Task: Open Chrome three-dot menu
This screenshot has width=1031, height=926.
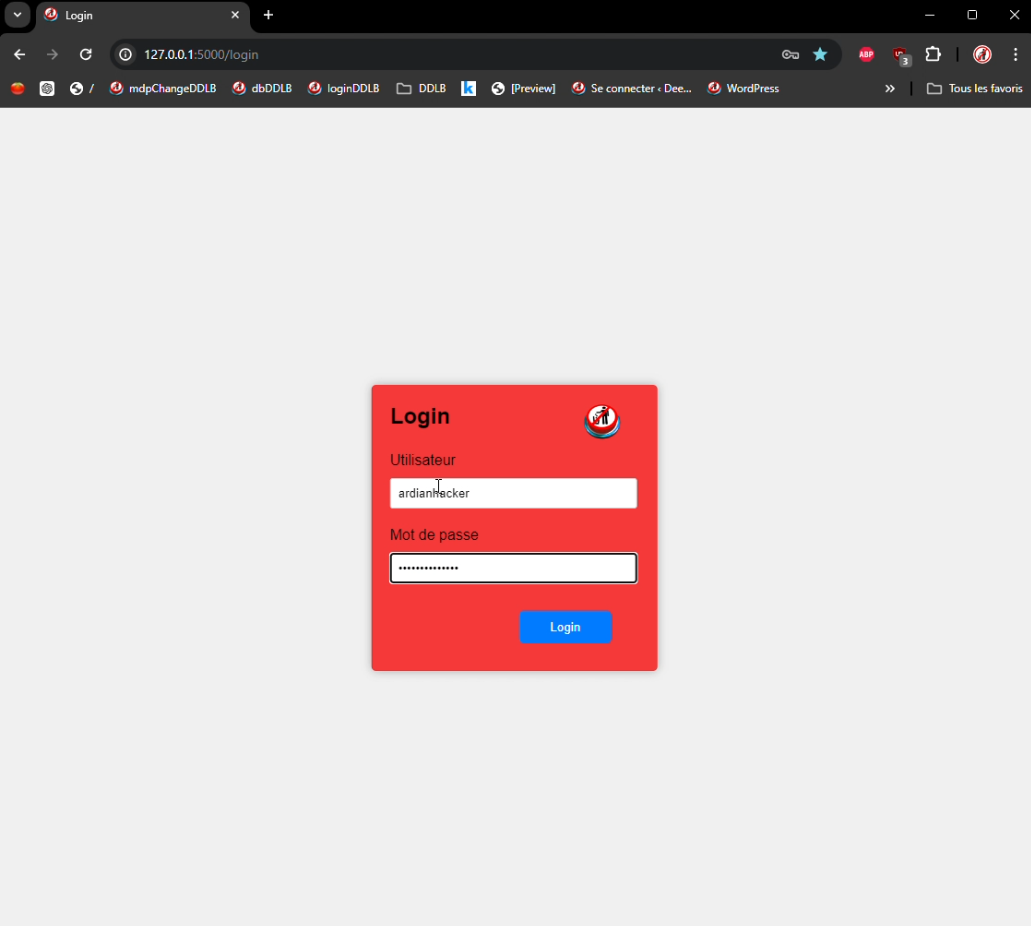Action: tap(1015, 55)
